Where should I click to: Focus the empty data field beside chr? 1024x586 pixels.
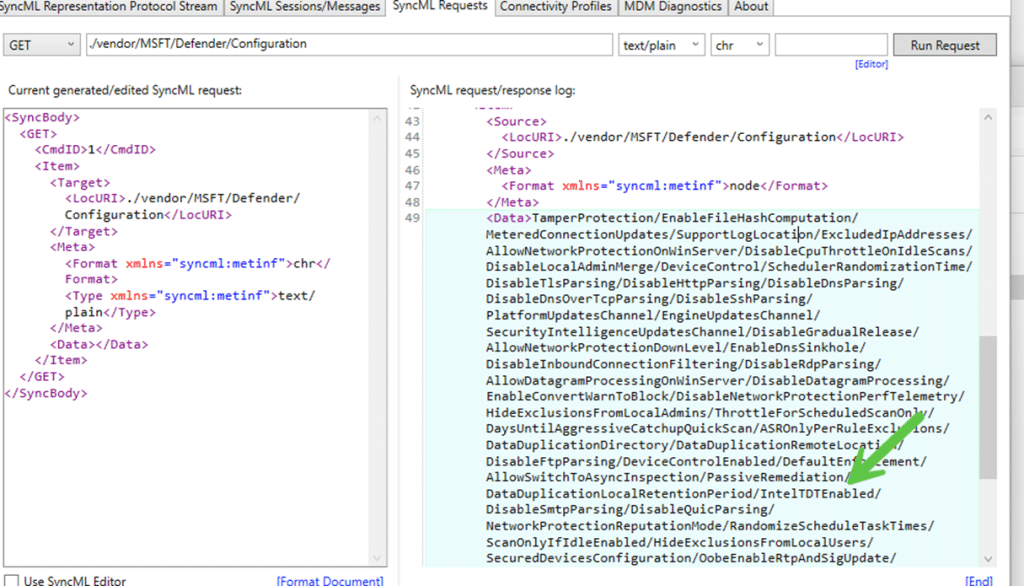(830, 45)
